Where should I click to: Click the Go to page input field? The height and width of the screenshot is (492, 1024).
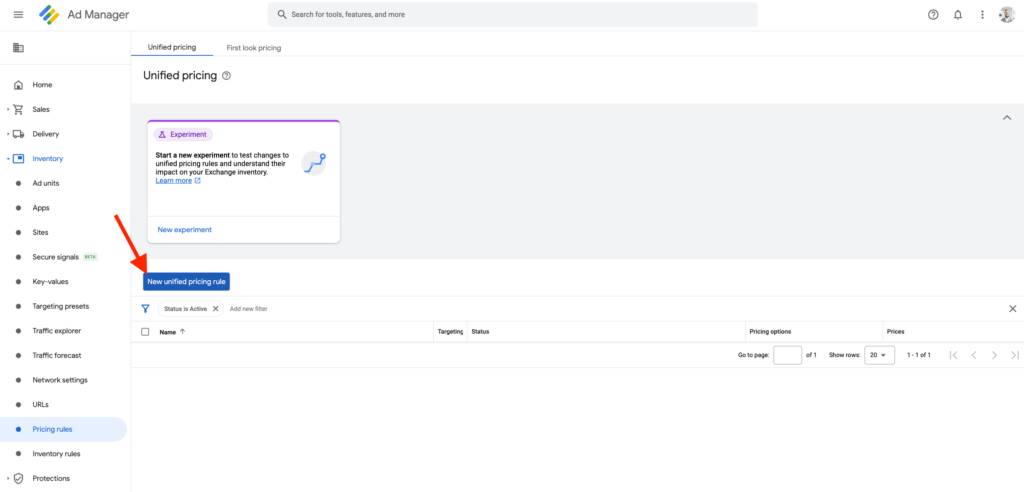tap(787, 355)
